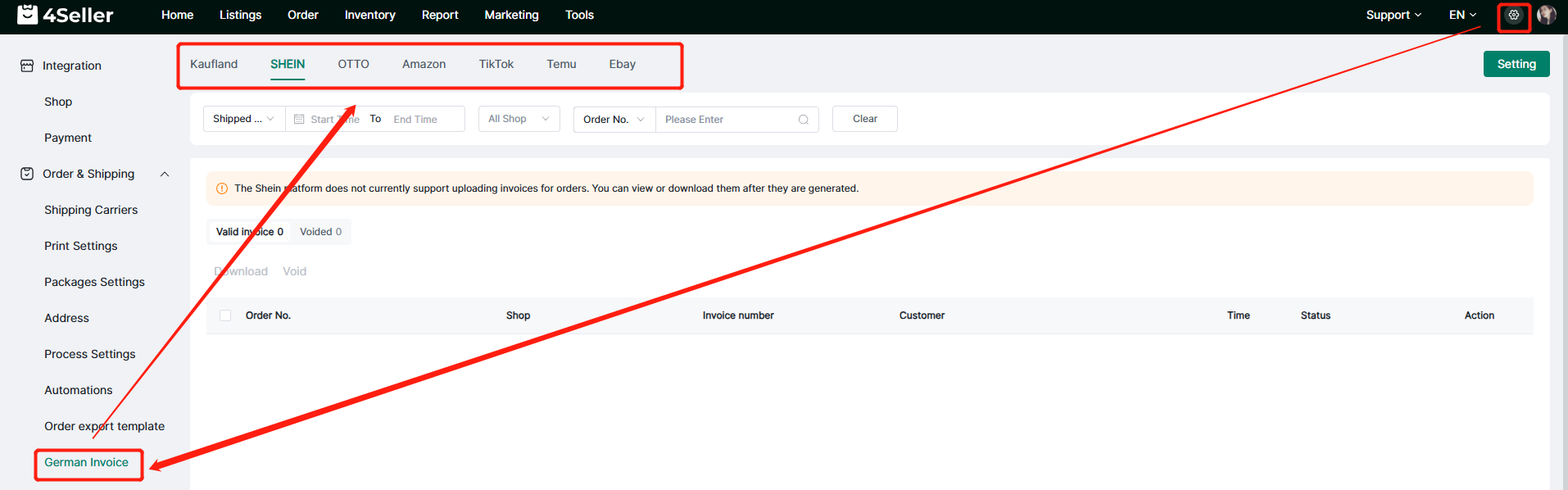Click the calendar icon in date range
The height and width of the screenshot is (490, 1568).
point(299,120)
